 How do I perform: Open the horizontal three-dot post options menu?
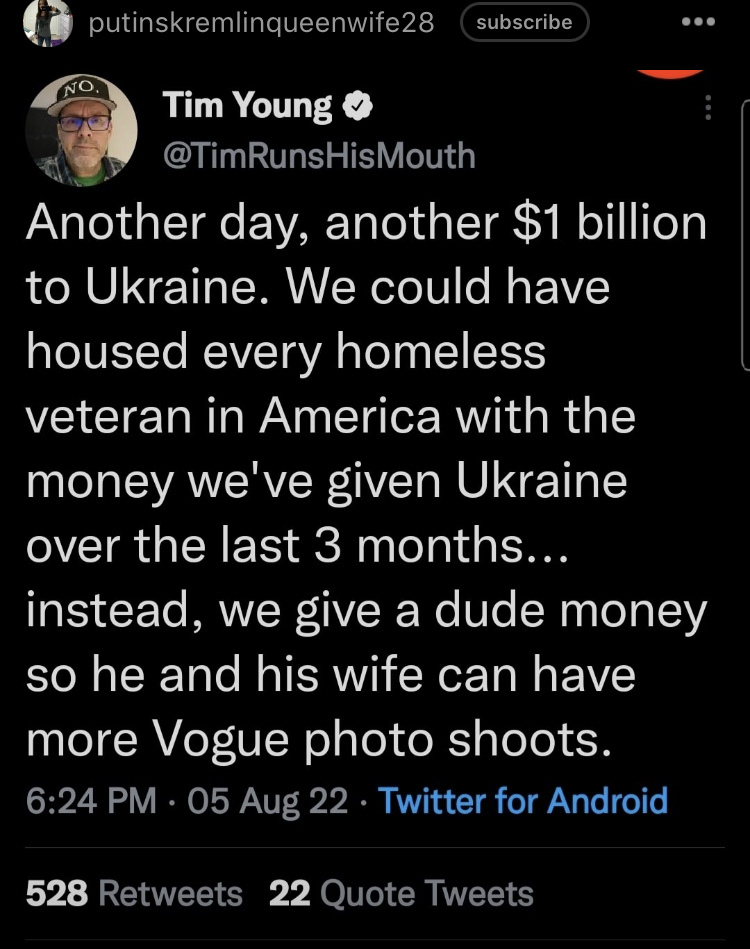point(699,22)
